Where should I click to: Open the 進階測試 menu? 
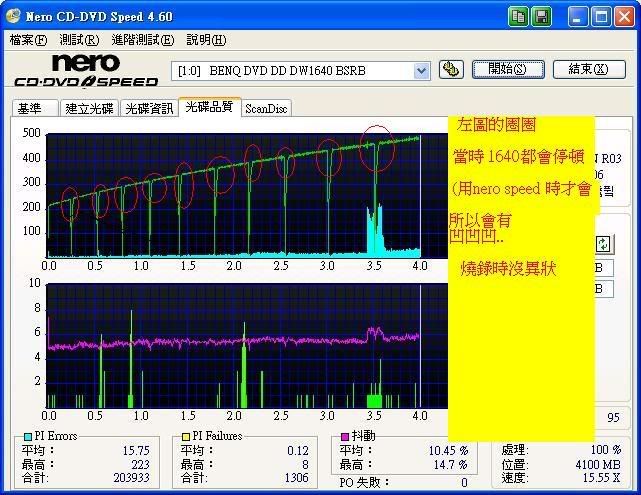click(x=142, y=40)
